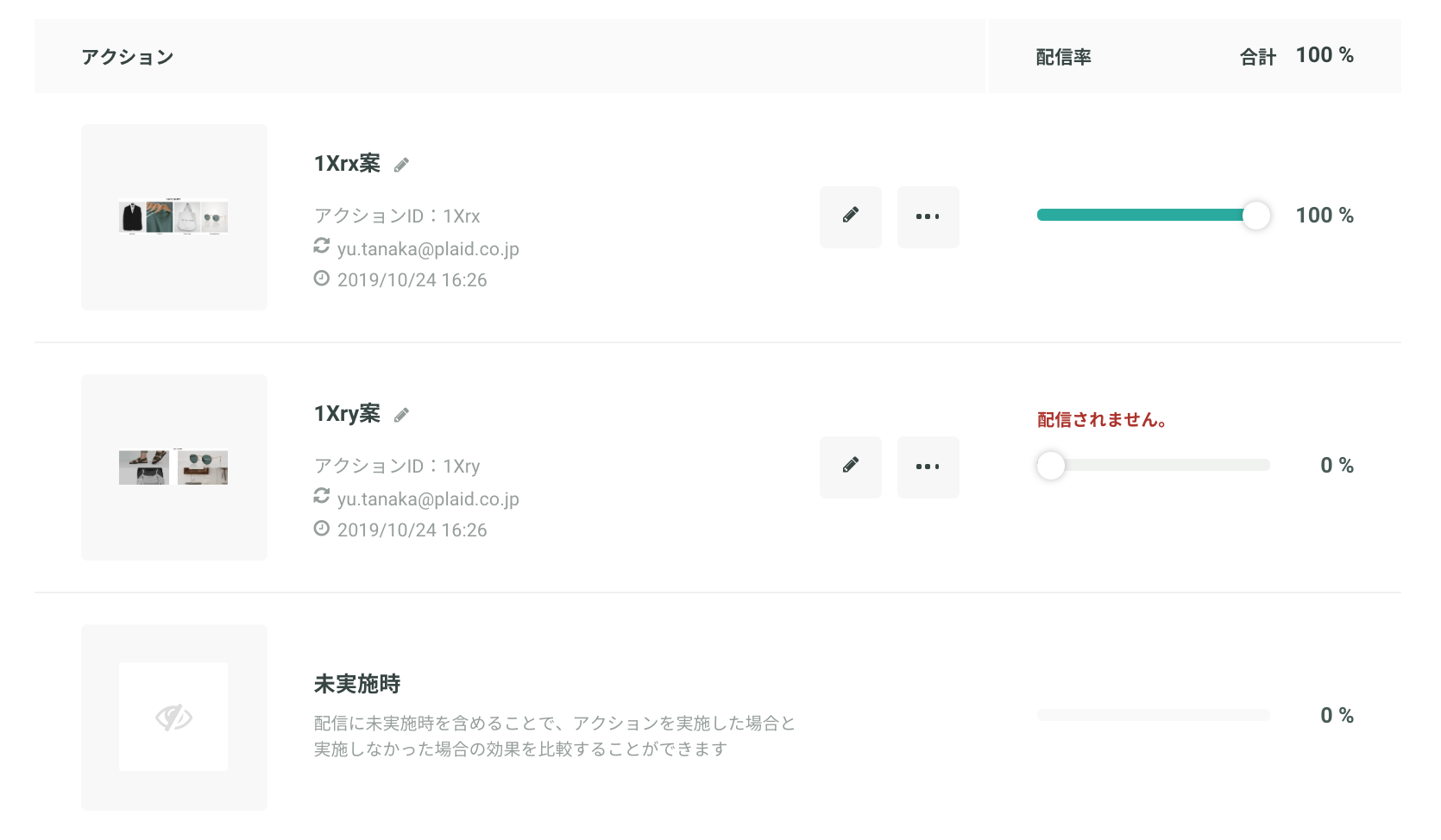The height and width of the screenshot is (840, 1441).
Task: Click the 1Xrx案 slider handle at 100%
Action: click(1256, 216)
